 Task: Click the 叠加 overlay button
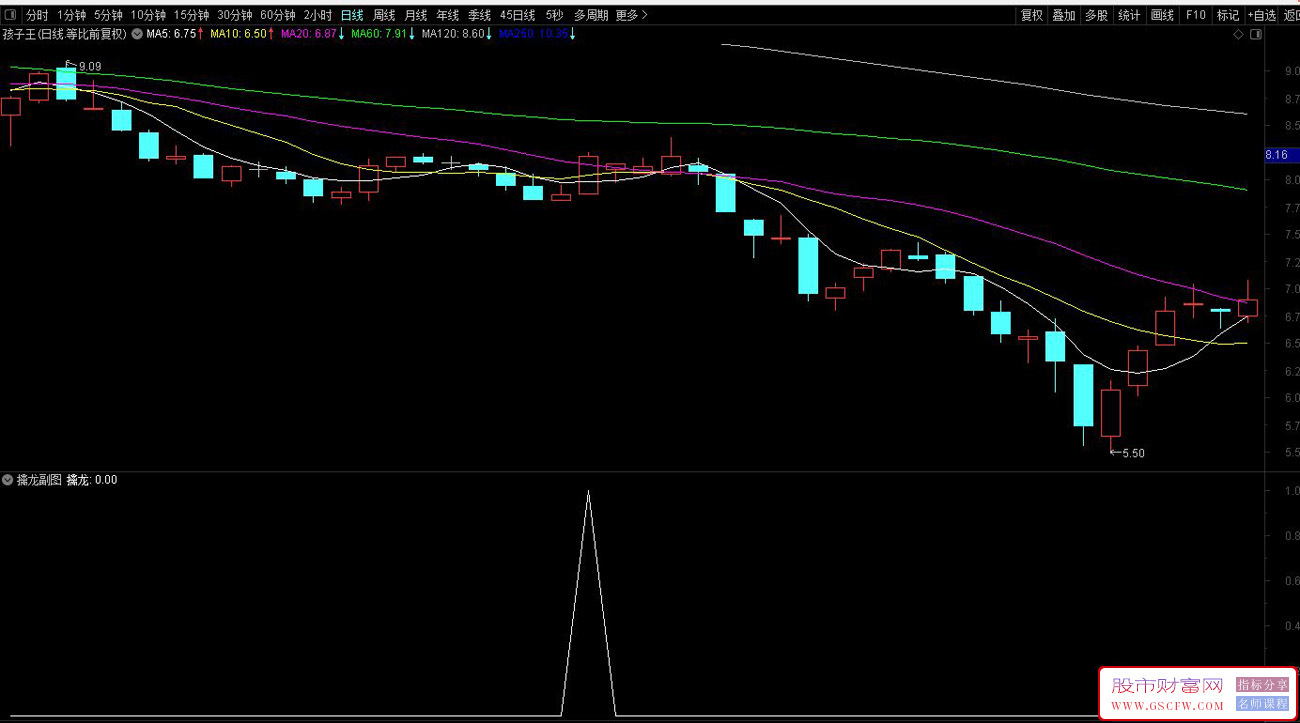point(1064,15)
